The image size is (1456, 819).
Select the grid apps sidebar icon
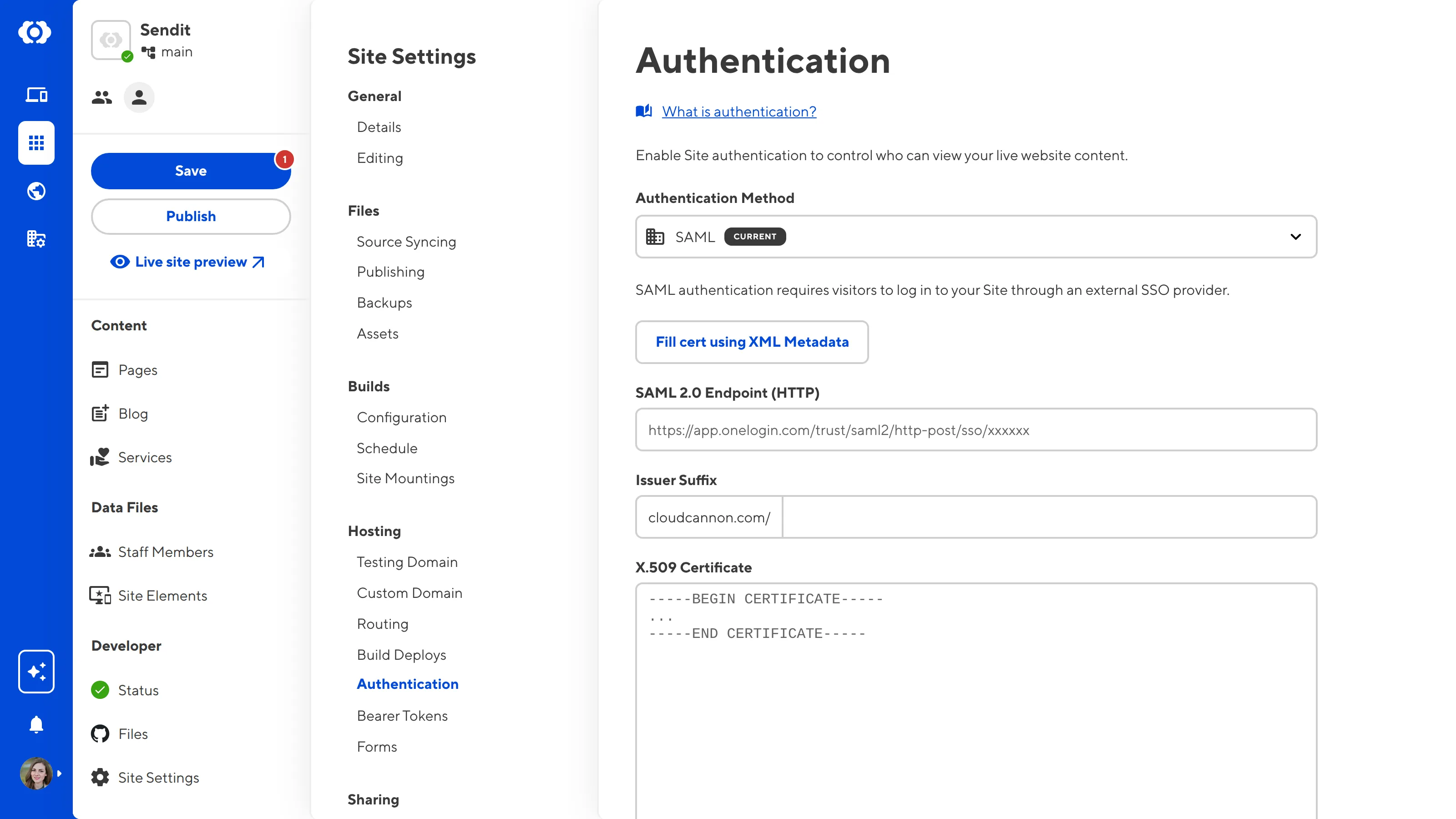tap(36, 142)
